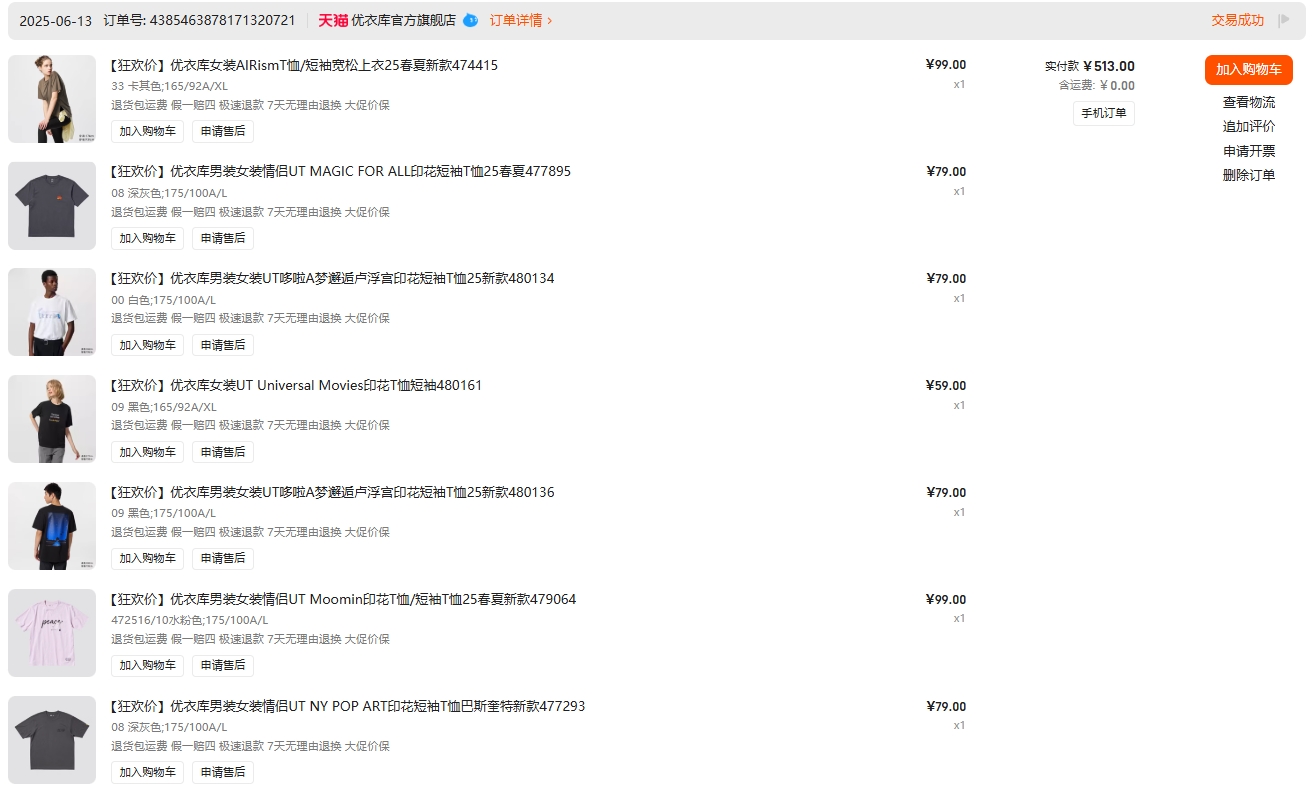Click variant 08 深灰色 under NY POP ART item

pos(169,727)
